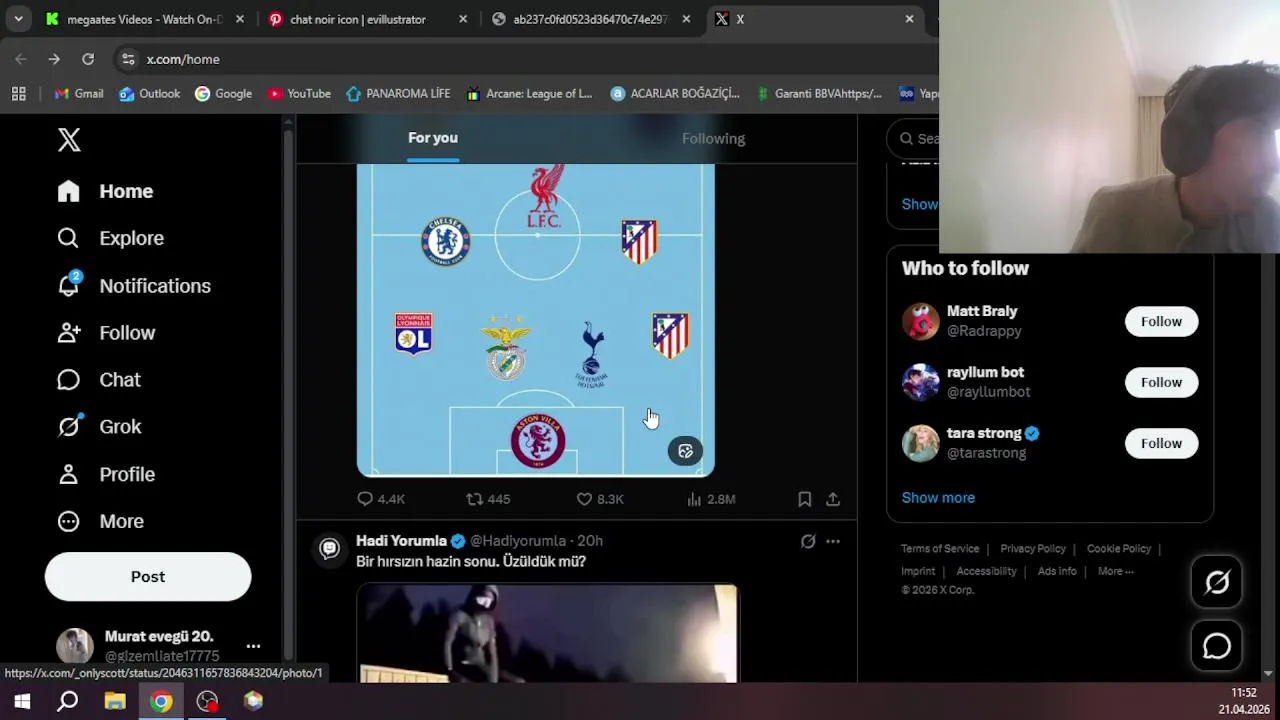The height and width of the screenshot is (720, 1280).
Task: Switch to Following tab
Action: point(713,138)
